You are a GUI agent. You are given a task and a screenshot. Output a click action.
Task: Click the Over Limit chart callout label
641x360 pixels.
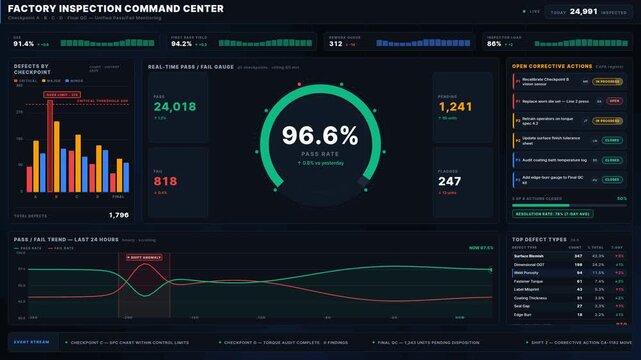[x=62, y=95]
